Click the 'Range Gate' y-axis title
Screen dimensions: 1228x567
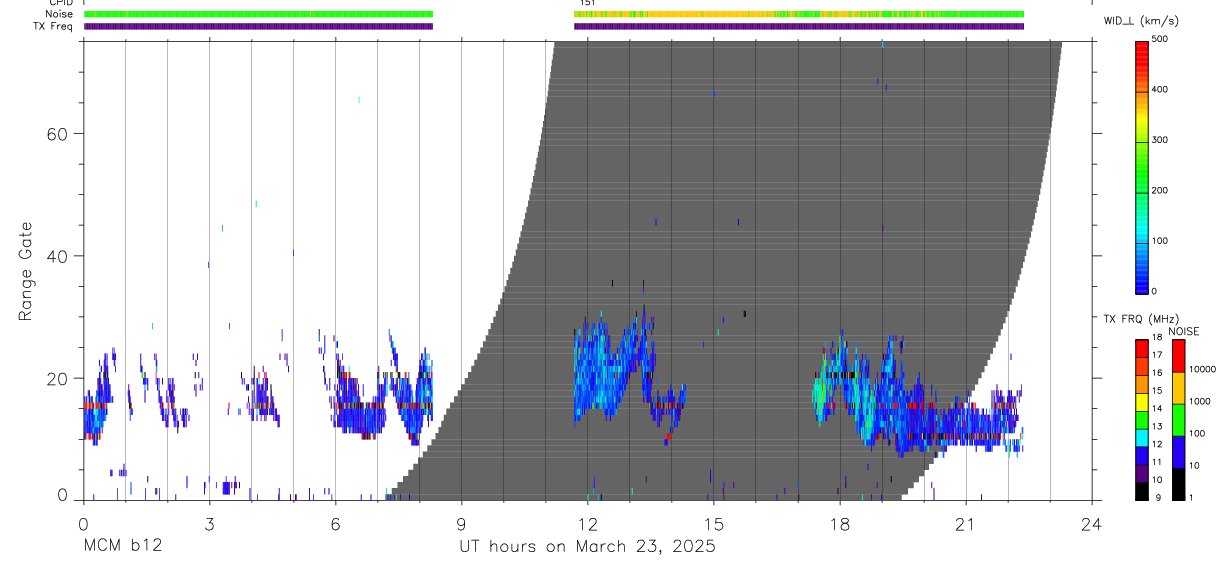tap(25, 271)
